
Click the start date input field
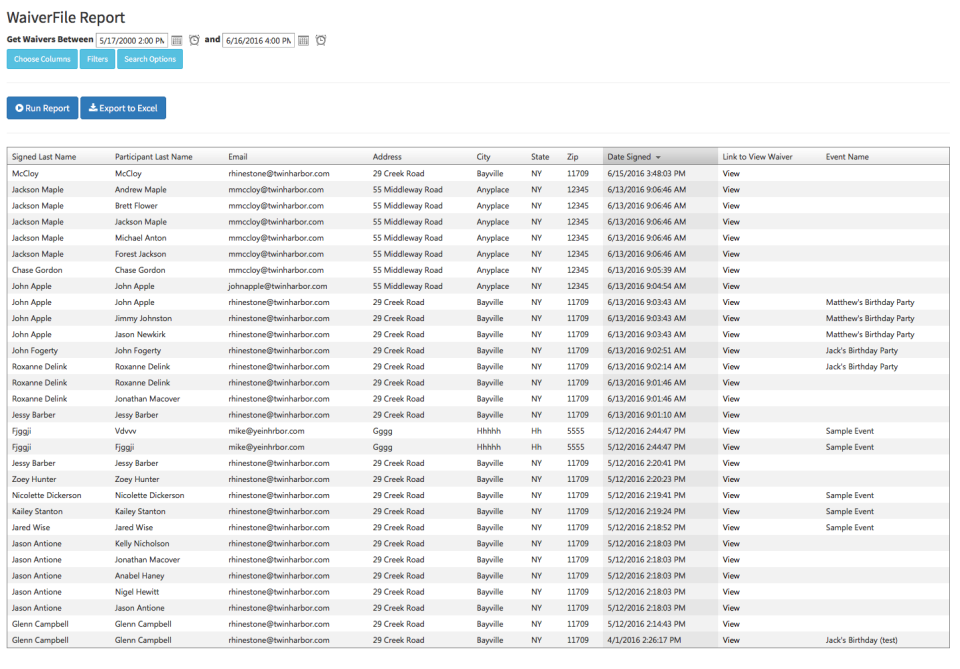(x=130, y=40)
